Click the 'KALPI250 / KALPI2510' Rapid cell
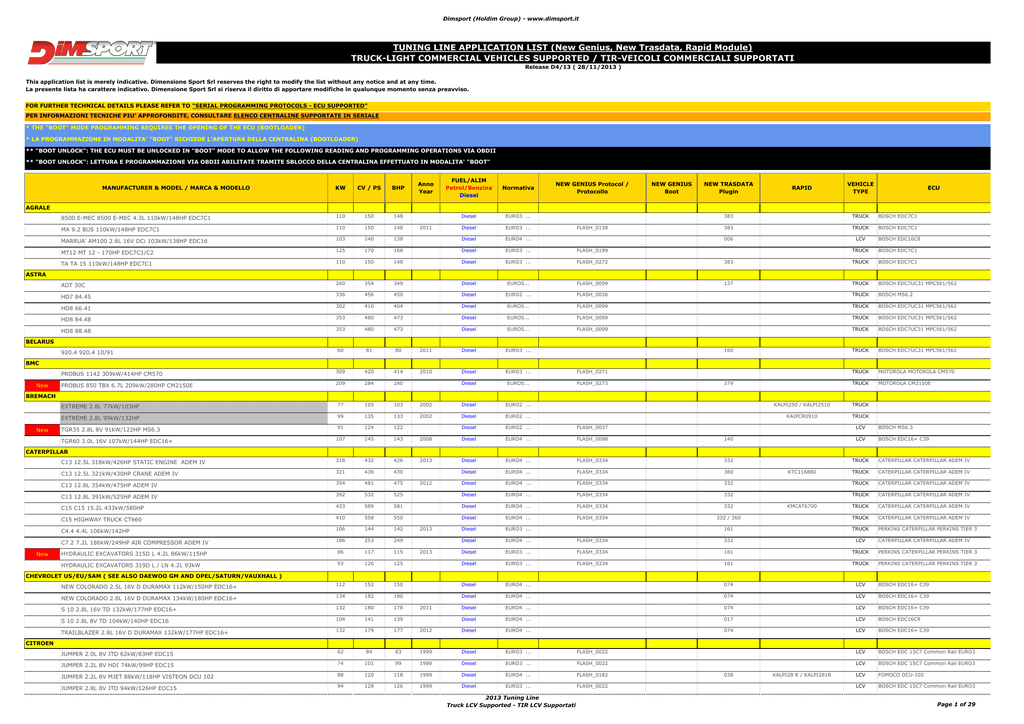Screen dimensions: 1024x724 pos(801,405)
